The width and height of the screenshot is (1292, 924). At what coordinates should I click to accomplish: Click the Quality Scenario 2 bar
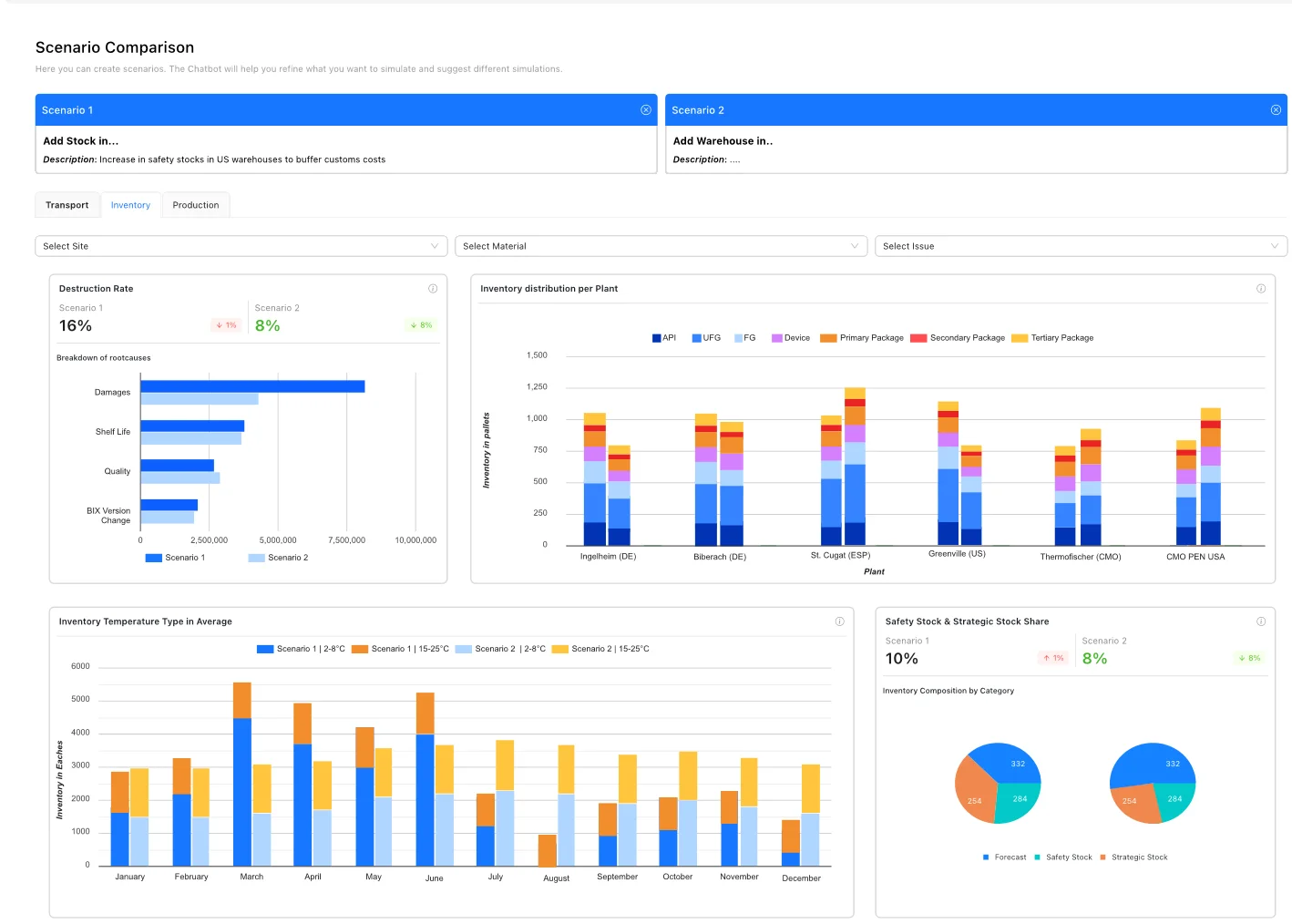coord(179,477)
